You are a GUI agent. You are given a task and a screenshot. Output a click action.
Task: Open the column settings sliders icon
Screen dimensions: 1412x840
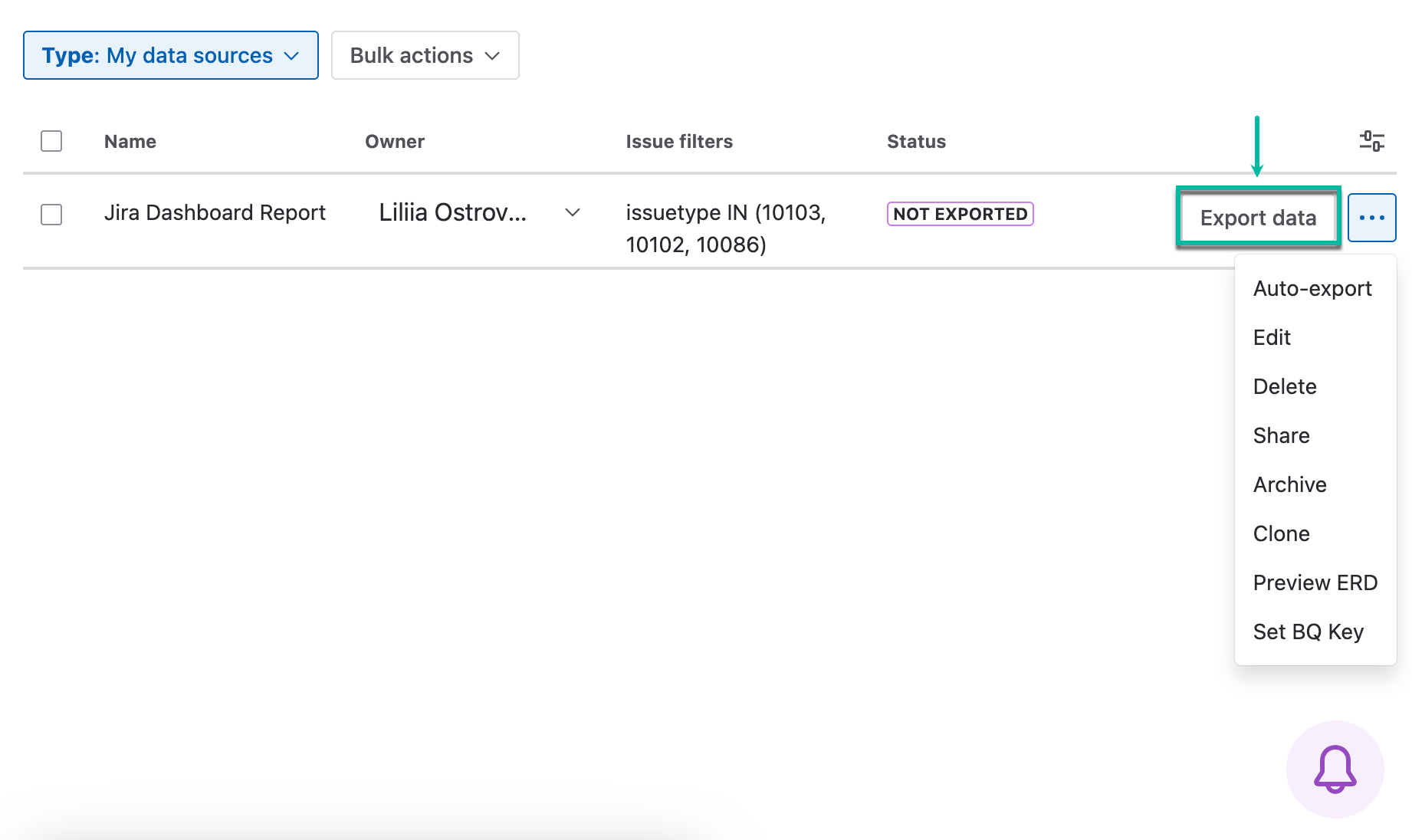tap(1371, 141)
